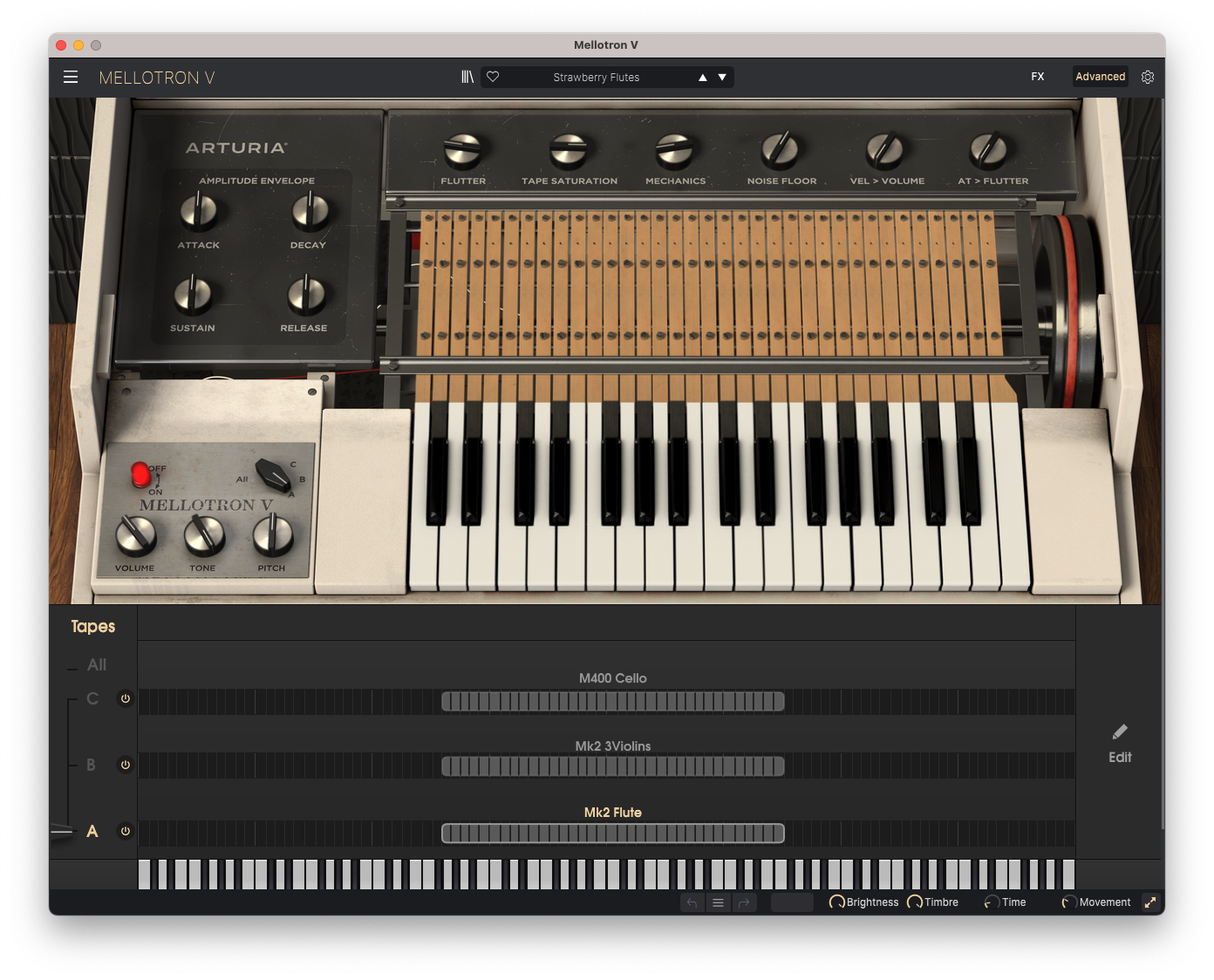Click the Time macro knob
Image resolution: width=1214 pixels, height=980 pixels.
click(x=992, y=902)
